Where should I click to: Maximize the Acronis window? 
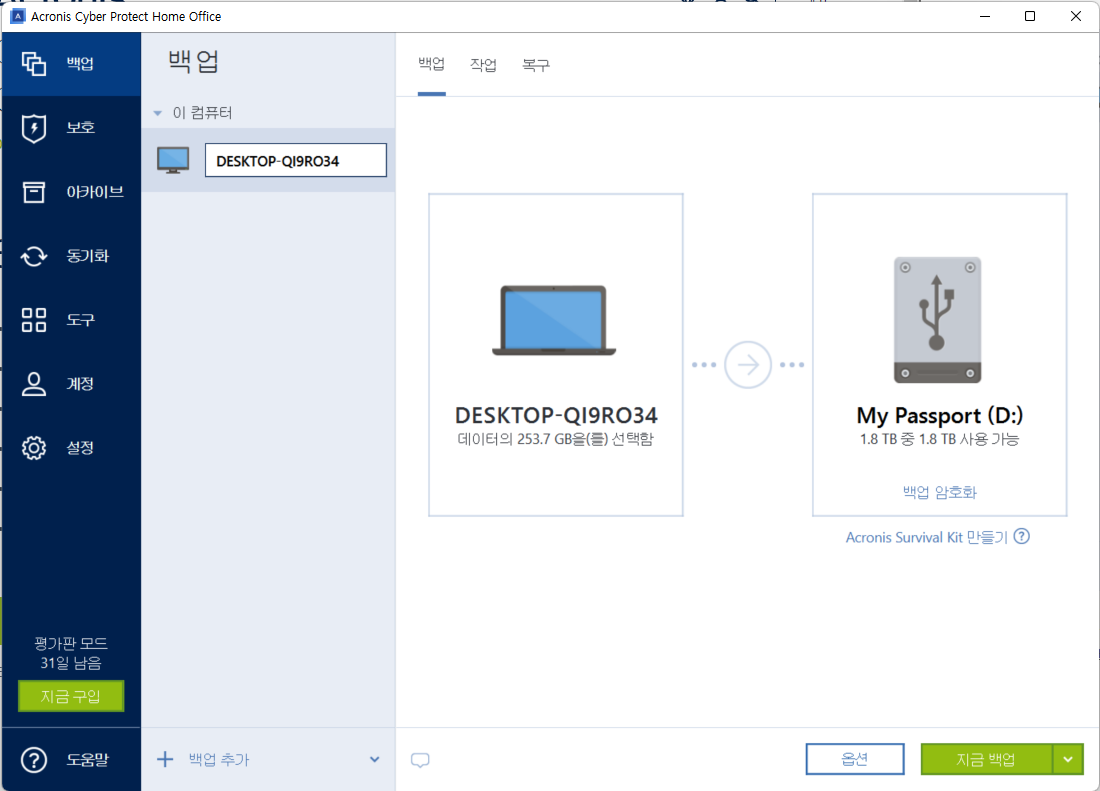(1030, 16)
